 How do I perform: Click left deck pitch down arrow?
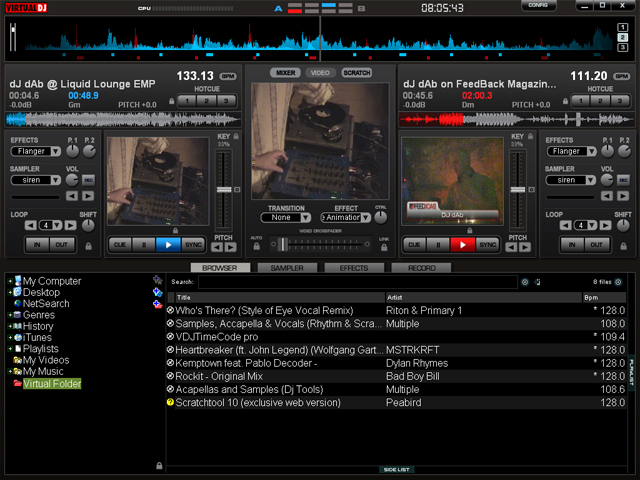217,247
